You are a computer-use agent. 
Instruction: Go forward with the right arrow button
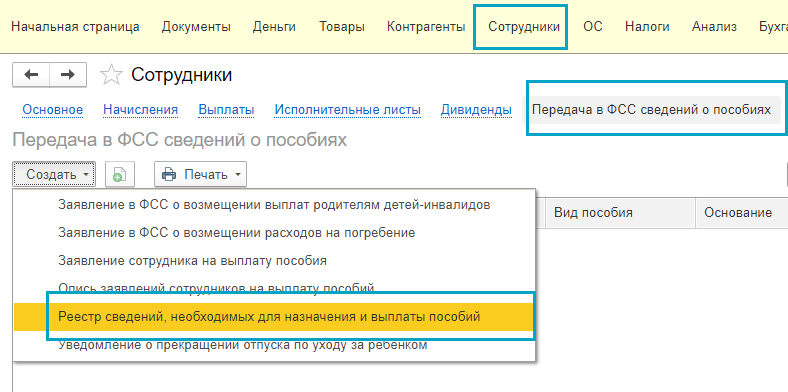tap(68, 75)
